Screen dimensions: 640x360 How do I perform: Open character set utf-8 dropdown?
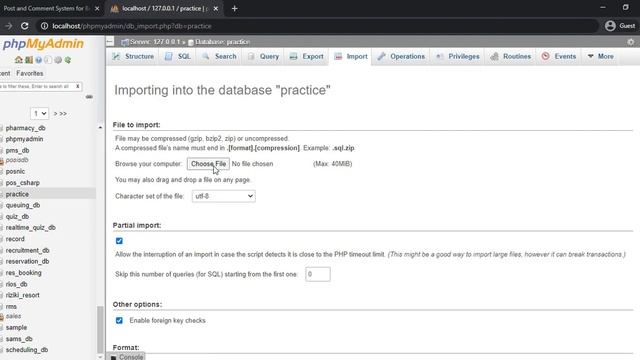point(224,196)
